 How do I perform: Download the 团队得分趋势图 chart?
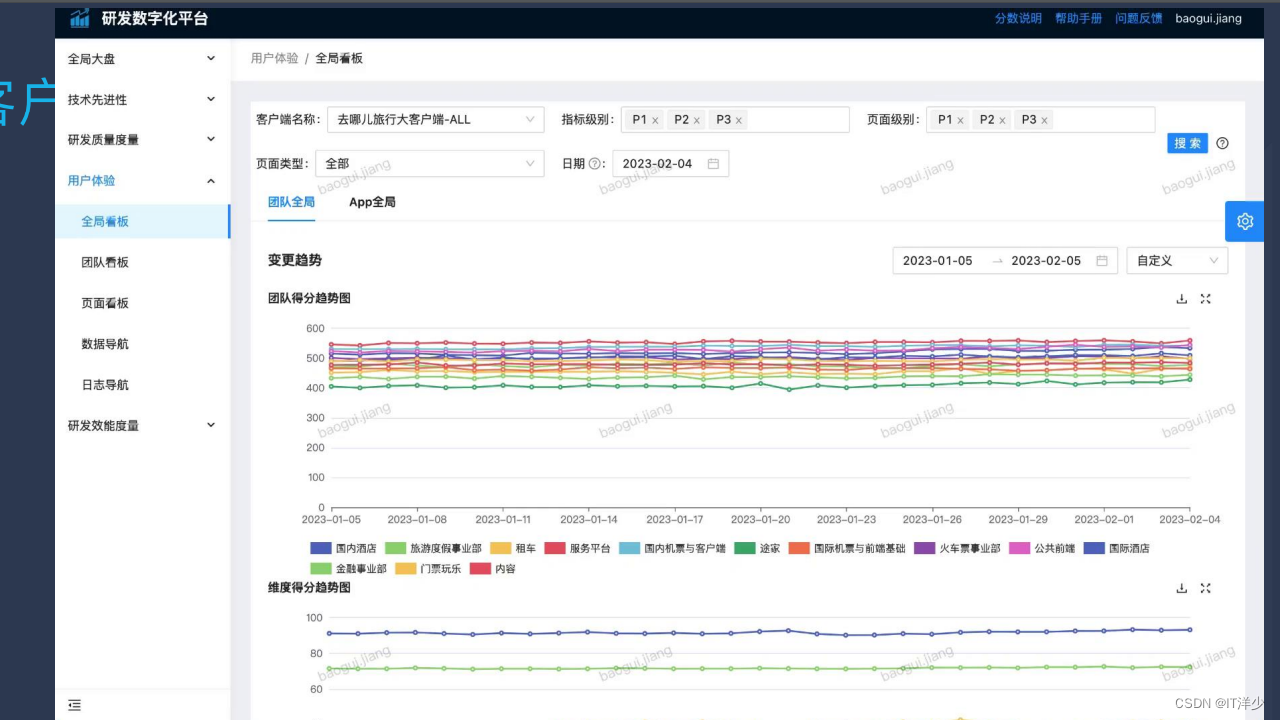1181,299
